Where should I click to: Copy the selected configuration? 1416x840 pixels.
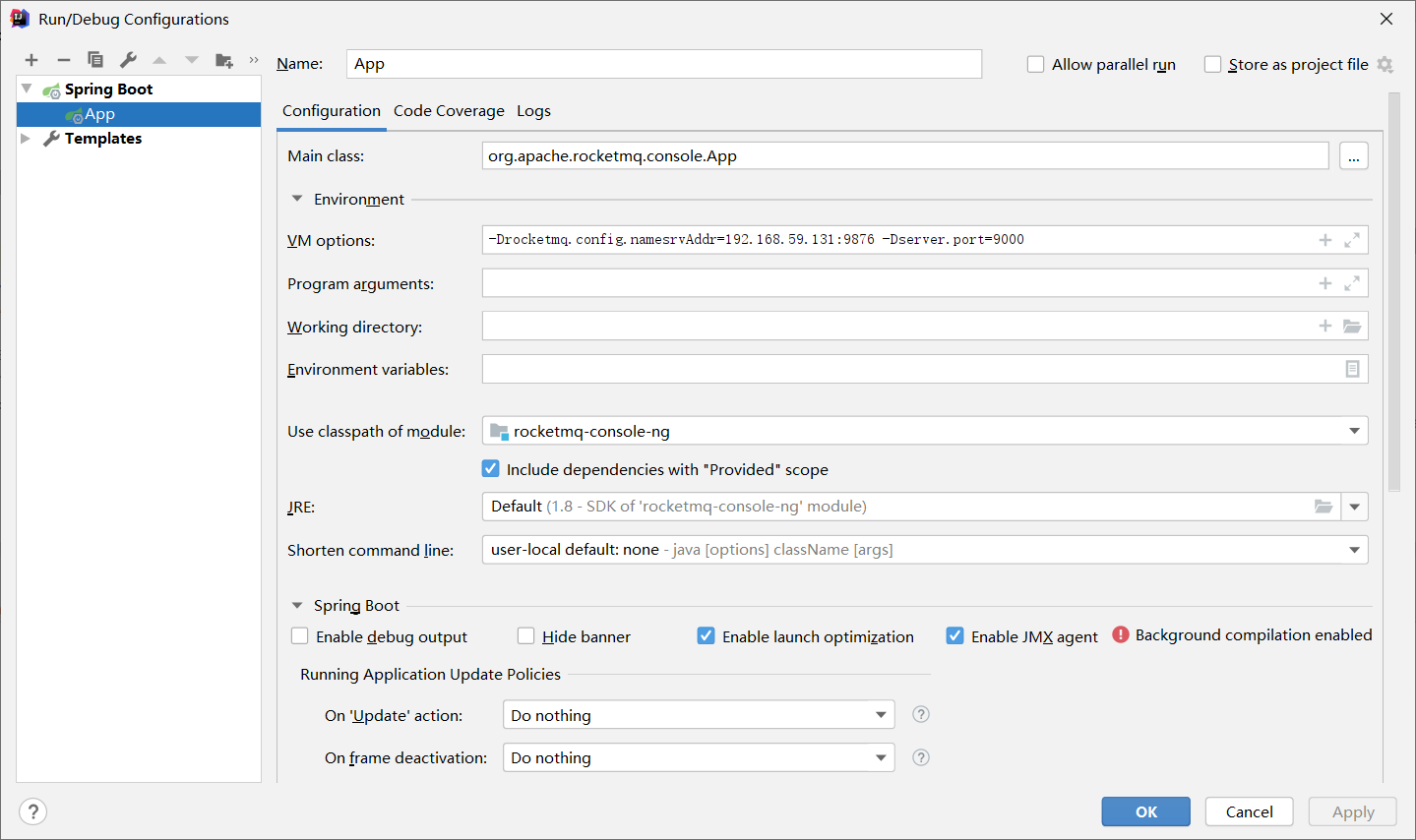[95, 60]
